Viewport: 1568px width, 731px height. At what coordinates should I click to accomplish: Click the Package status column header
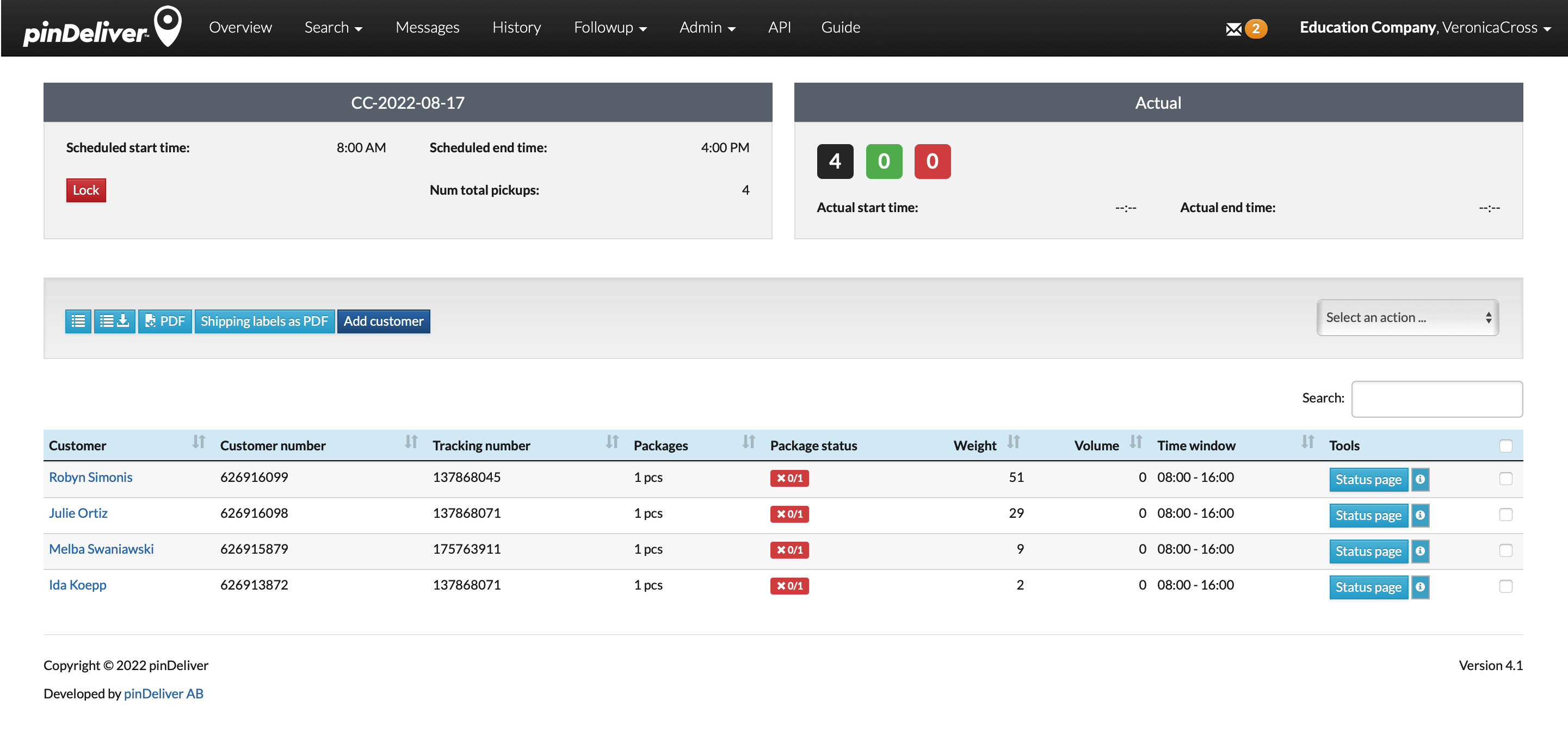click(x=813, y=445)
